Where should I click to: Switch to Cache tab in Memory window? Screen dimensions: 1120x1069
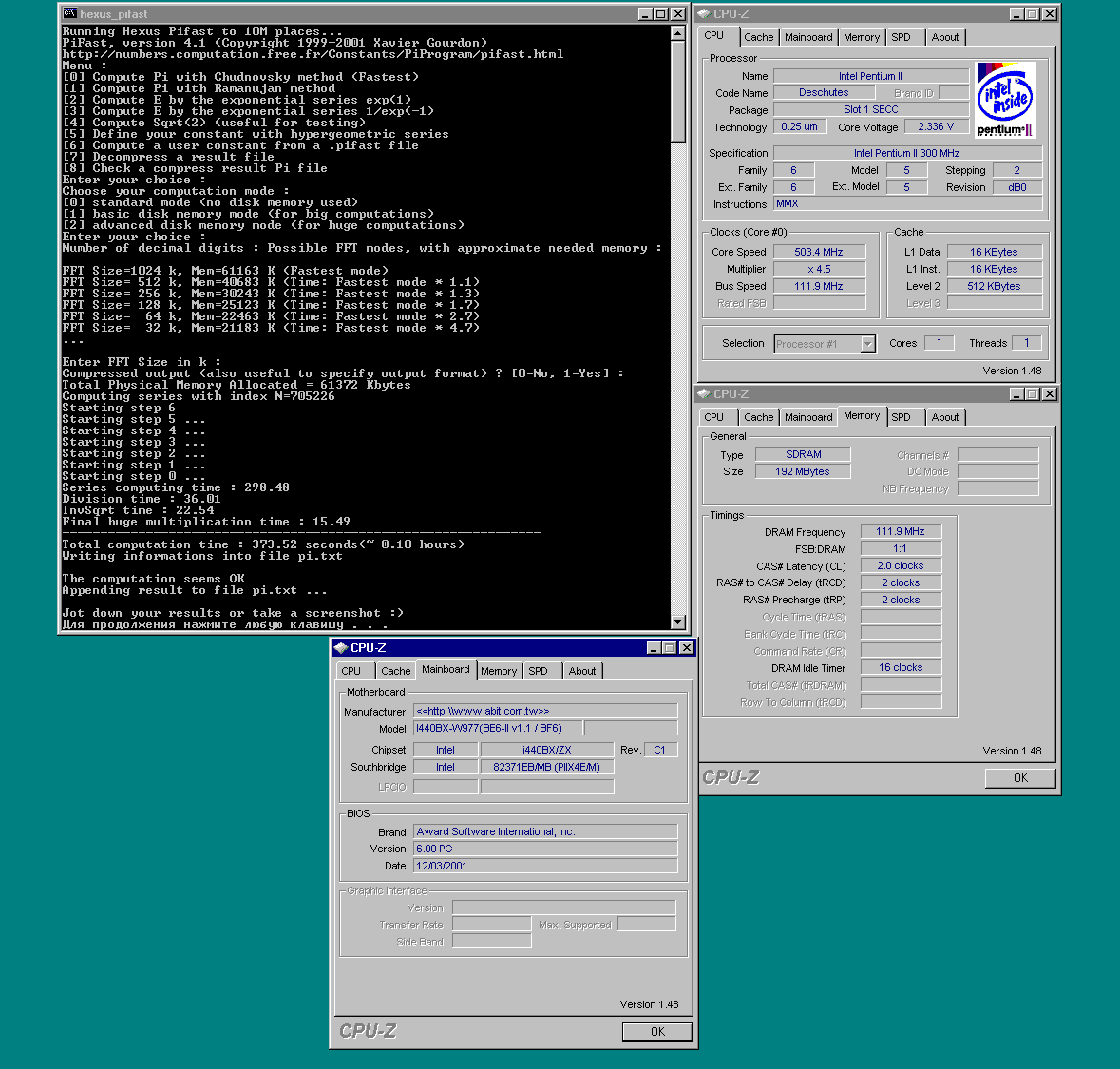point(759,417)
